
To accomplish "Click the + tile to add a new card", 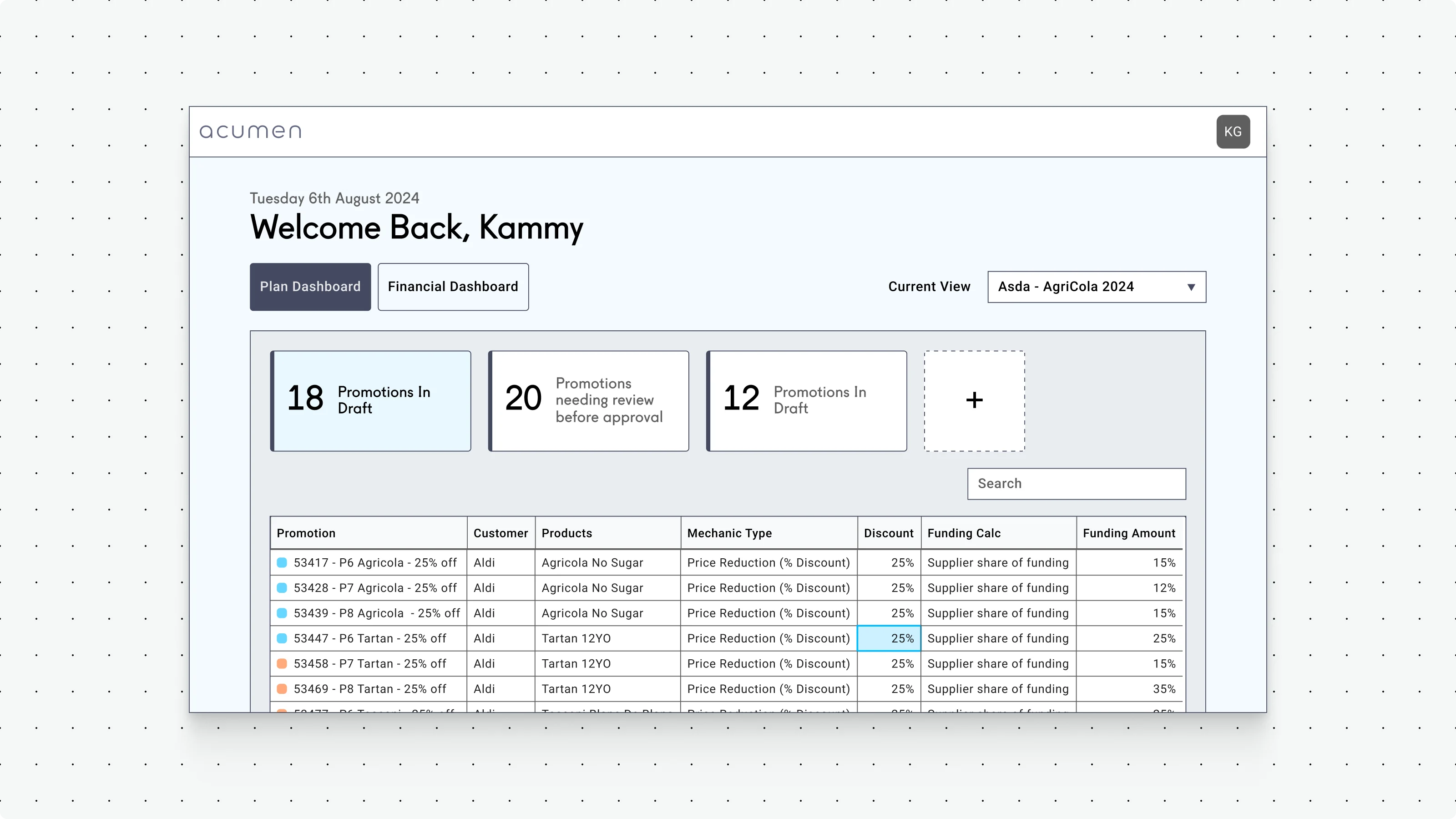I will 973,400.
